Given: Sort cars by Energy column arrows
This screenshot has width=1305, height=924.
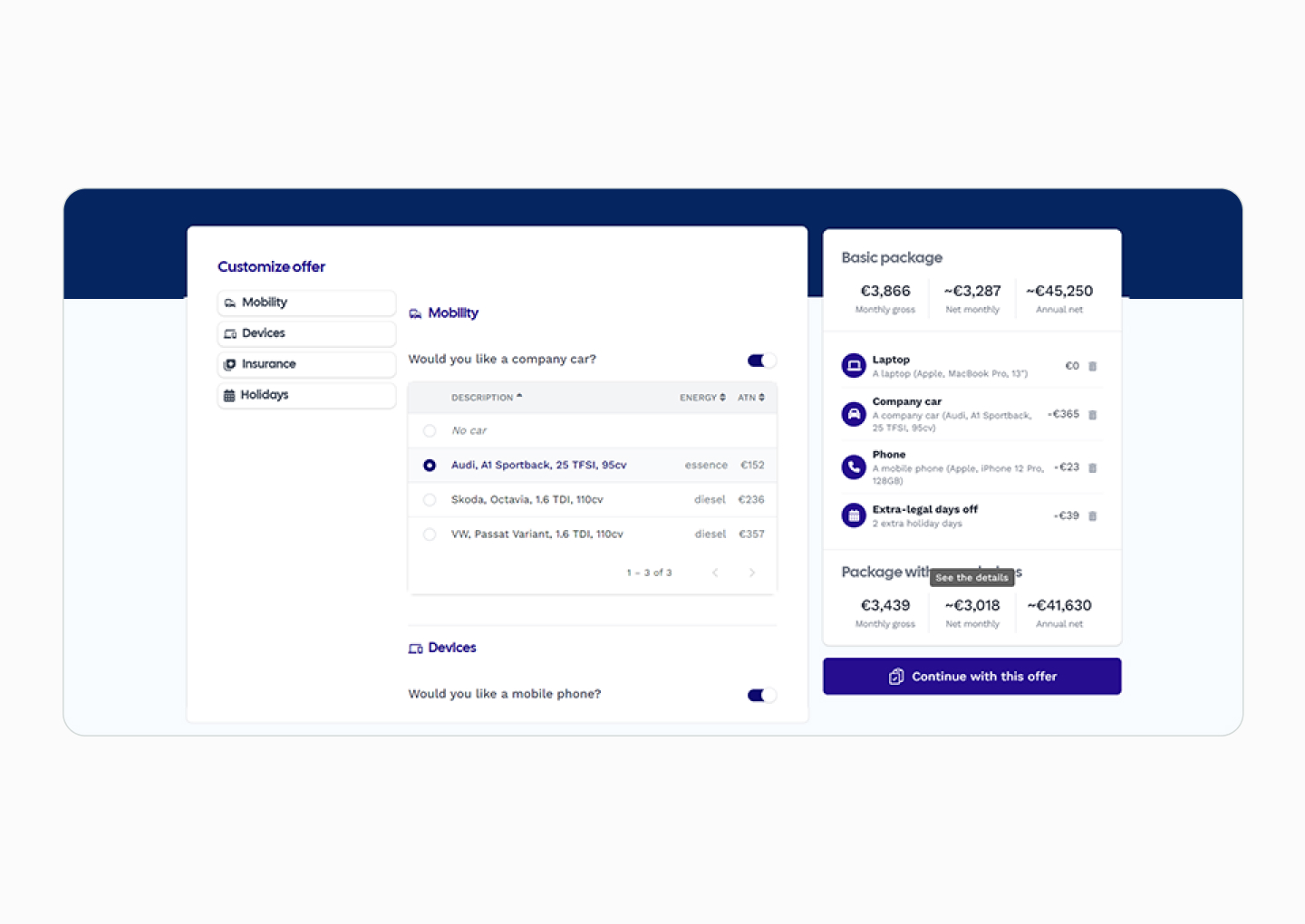Looking at the screenshot, I should point(702,398).
